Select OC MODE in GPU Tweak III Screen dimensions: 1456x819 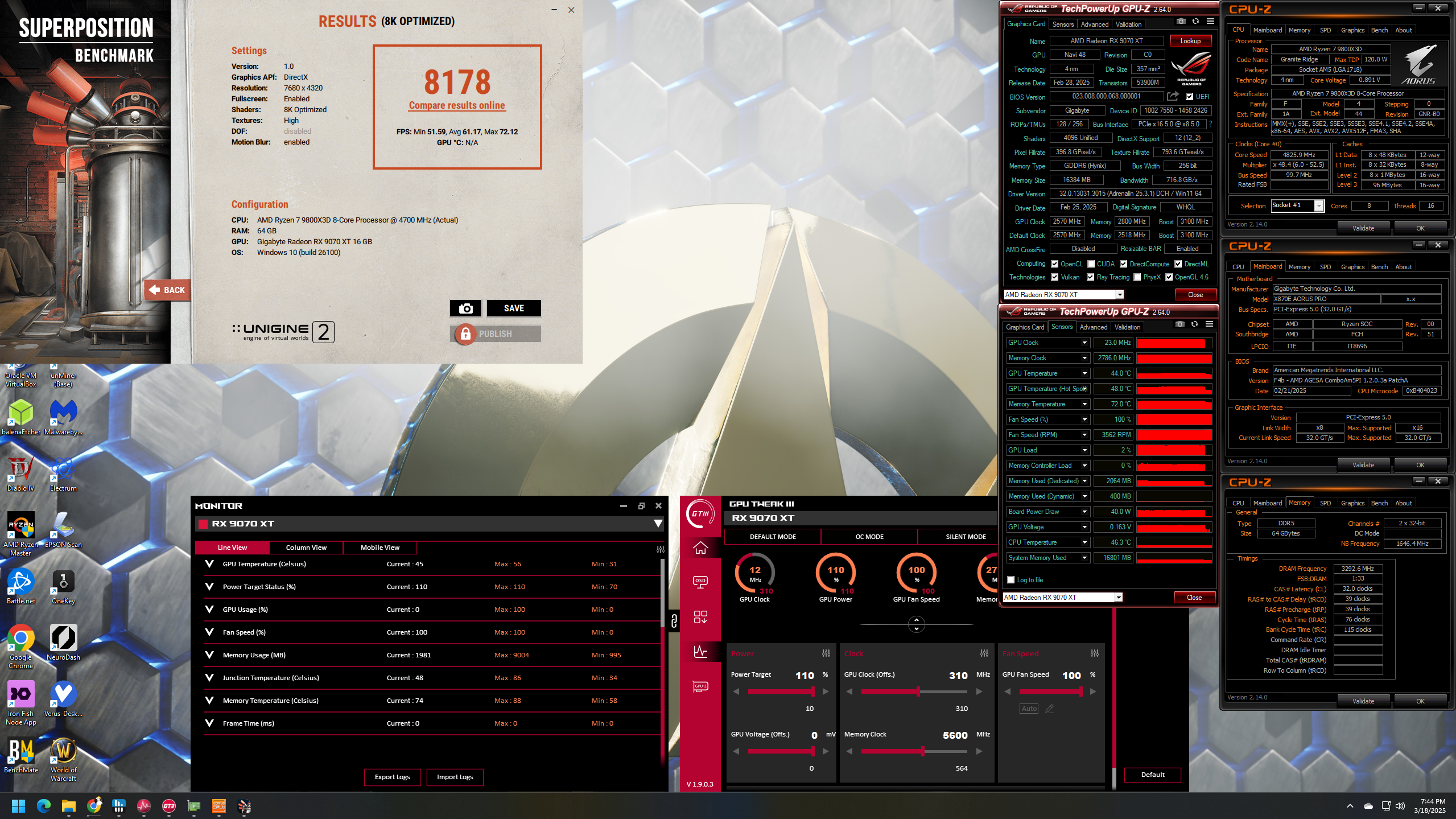869,537
